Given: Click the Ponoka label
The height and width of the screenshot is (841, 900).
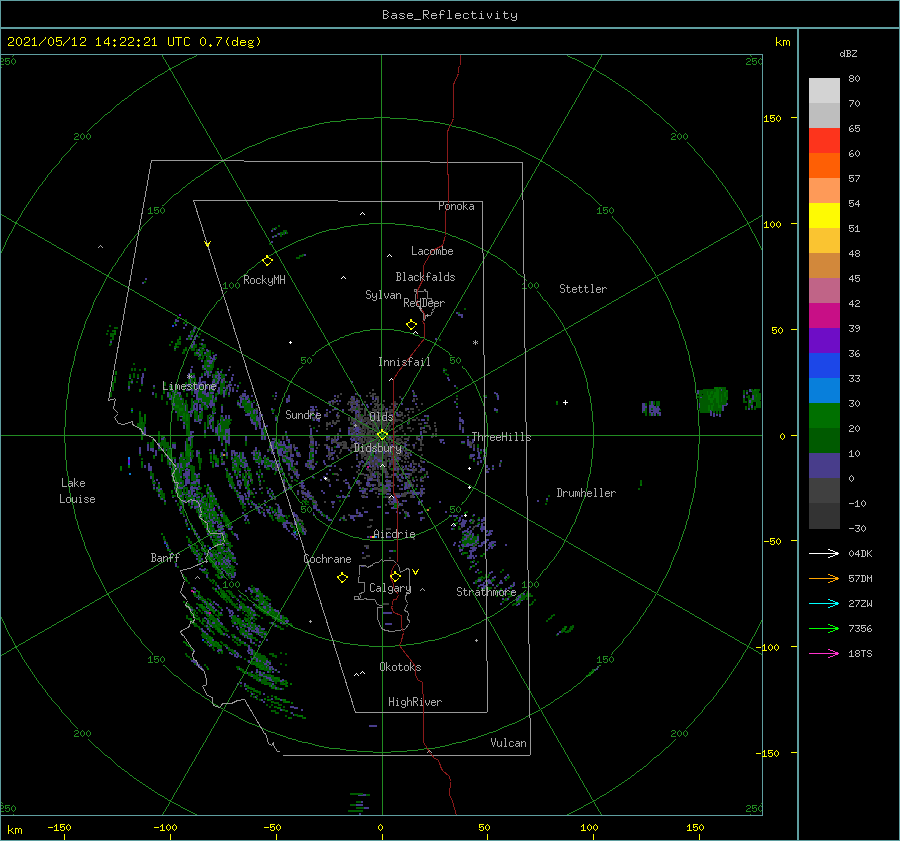Looking at the screenshot, I should pos(456,206).
